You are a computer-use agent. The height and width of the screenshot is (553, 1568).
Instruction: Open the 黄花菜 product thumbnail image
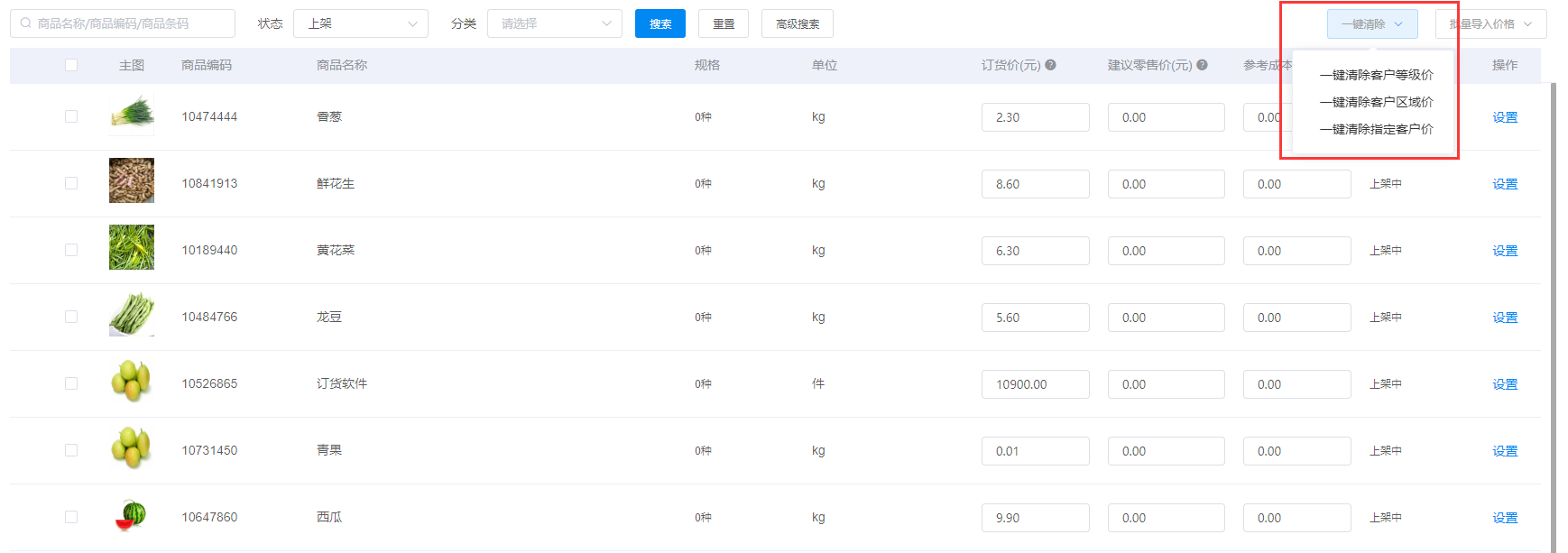coord(132,247)
